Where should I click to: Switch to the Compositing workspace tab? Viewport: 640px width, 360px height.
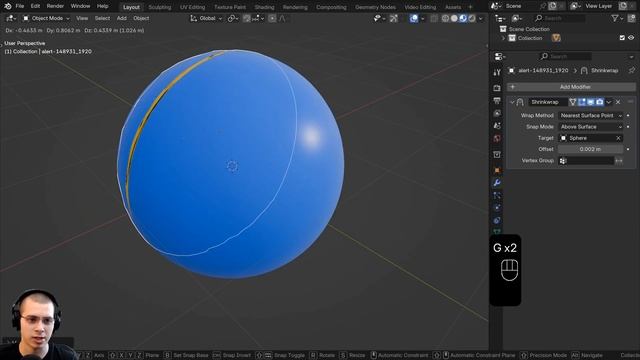(331, 7)
